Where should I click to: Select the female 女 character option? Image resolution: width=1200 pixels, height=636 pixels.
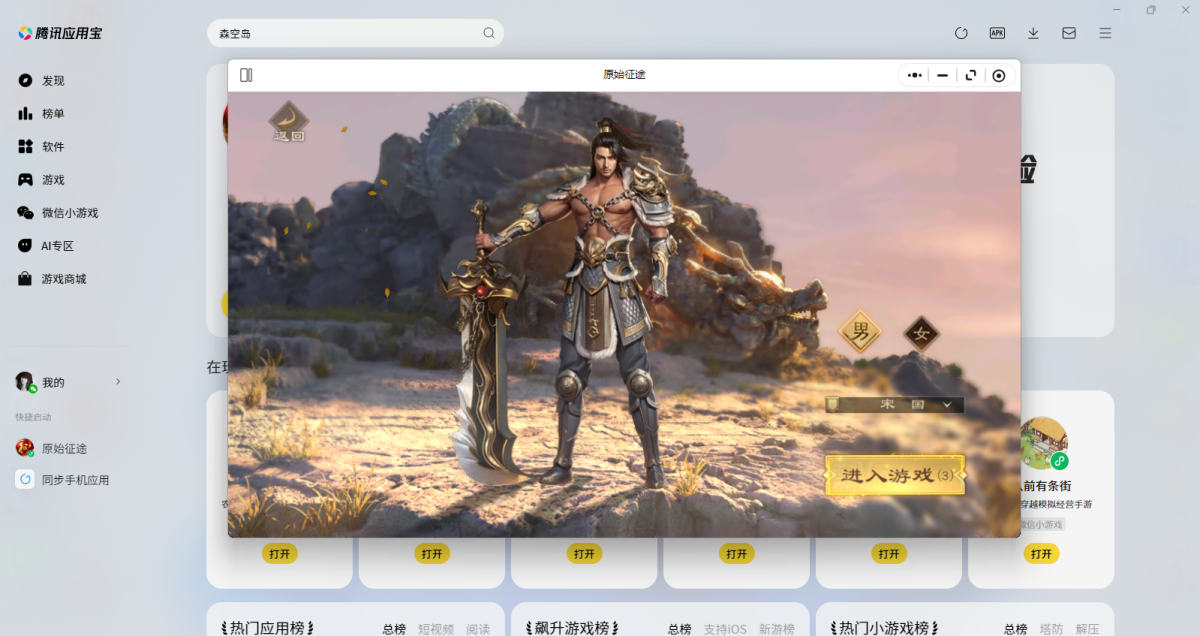(x=921, y=333)
